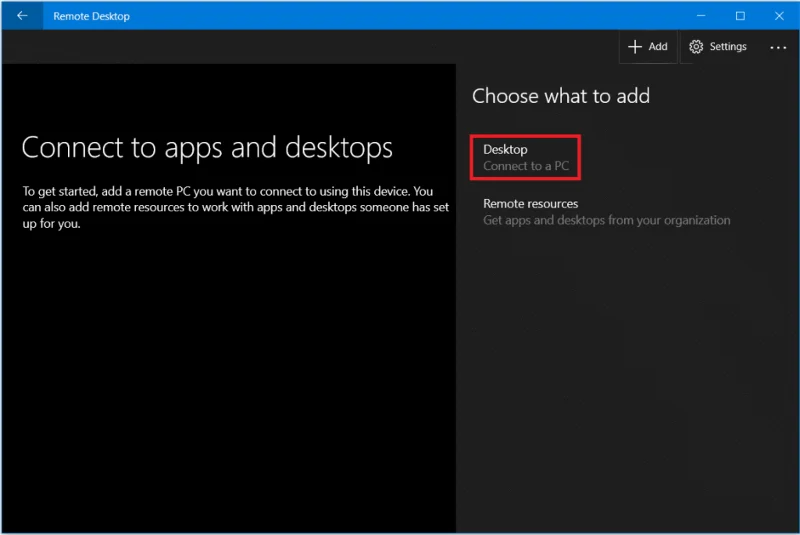Click the Add button with plus icon
800x535 pixels.
[x=648, y=46]
